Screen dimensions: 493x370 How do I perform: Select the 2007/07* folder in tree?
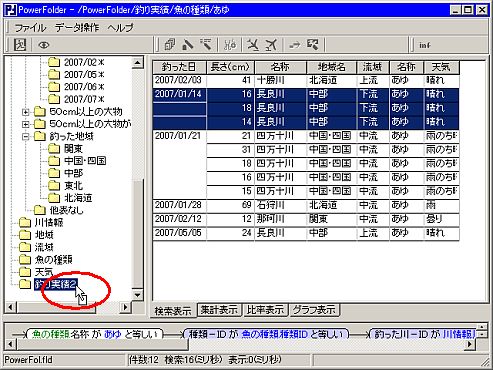click(84, 99)
